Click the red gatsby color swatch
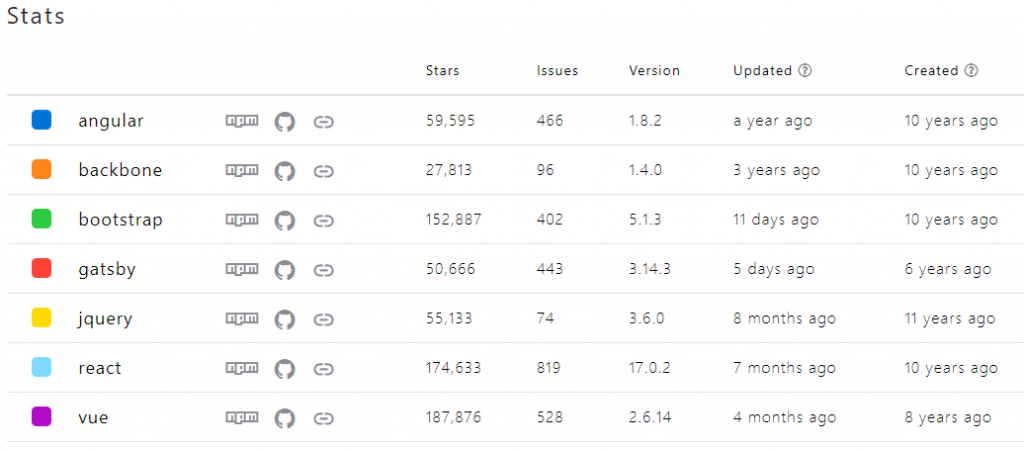Image resolution: width=1024 pixels, height=451 pixels. pyautogui.click(x=42, y=269)
